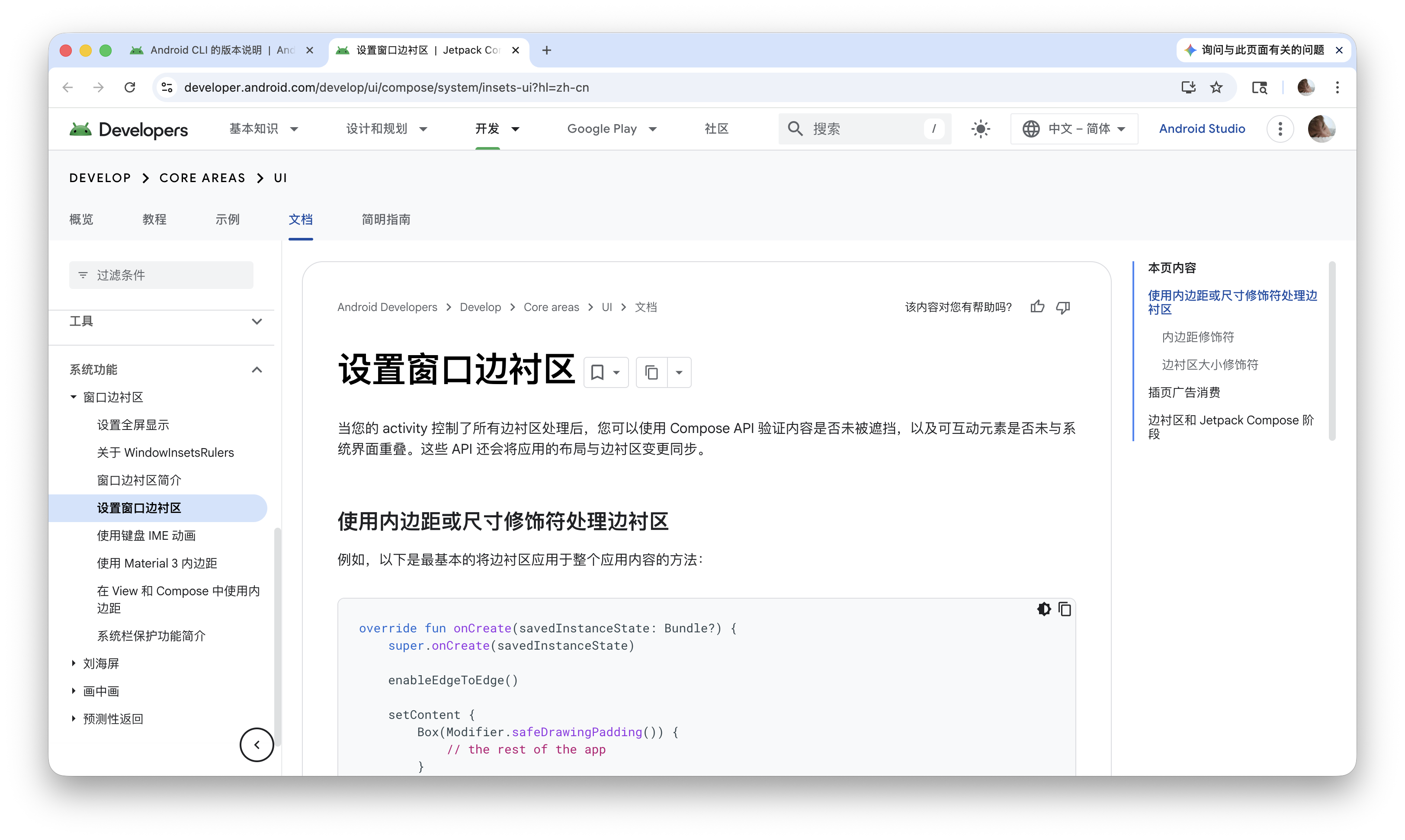Open the 中文 – 简体 language selector
The height and width of the screenshot is (840, 1405).
[x=1074, y=129]
